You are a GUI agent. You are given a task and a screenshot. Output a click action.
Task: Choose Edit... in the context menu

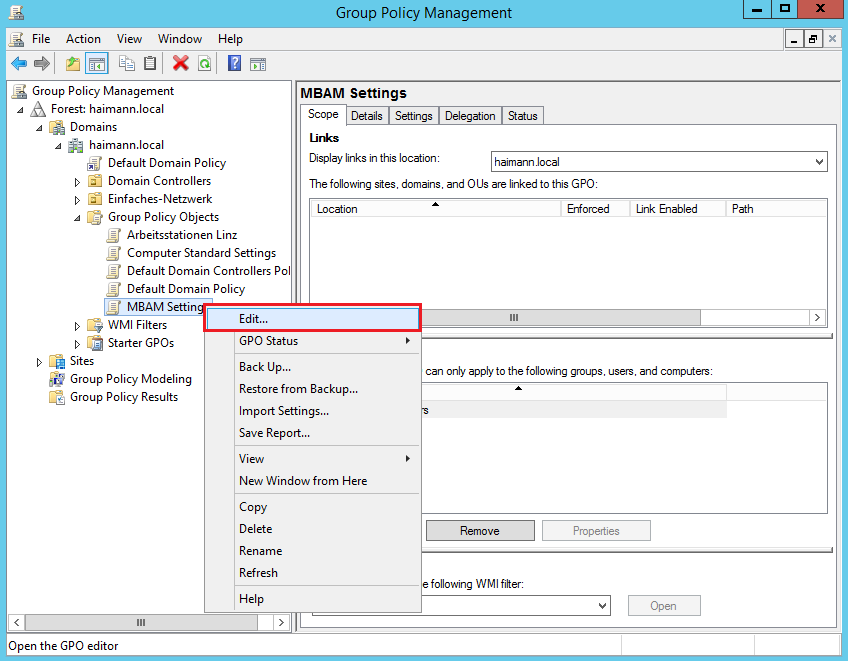pyautogui.click(x=312, y=319)
